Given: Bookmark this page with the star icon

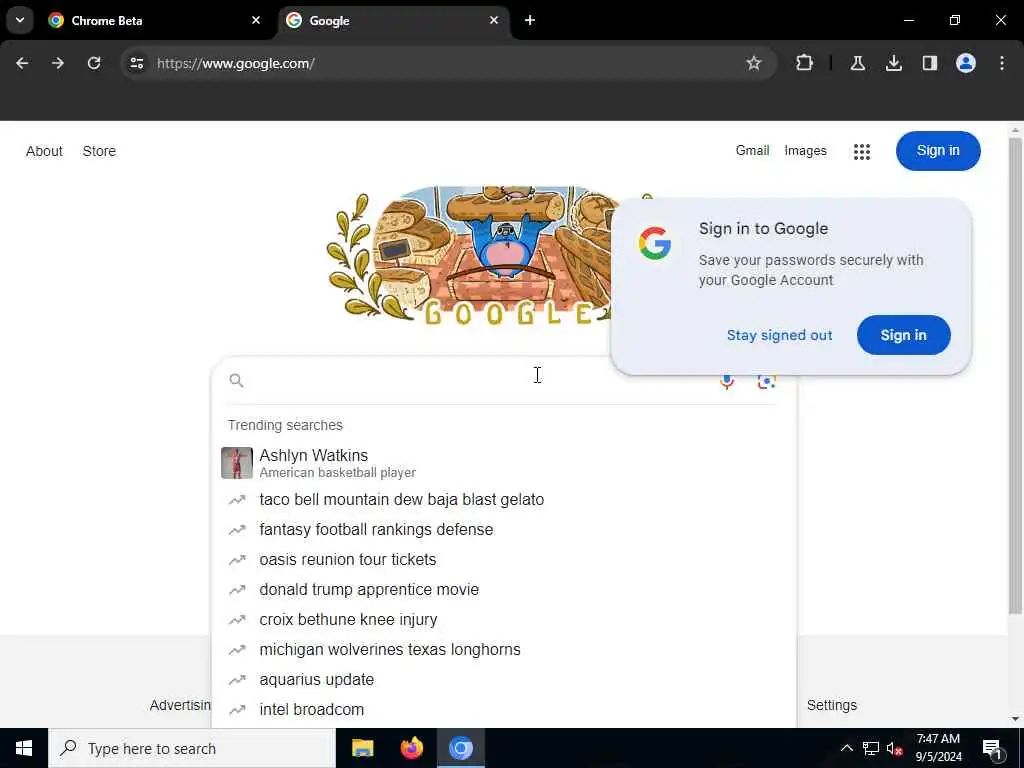Looking at the screenshot, I should coord(754,63).
